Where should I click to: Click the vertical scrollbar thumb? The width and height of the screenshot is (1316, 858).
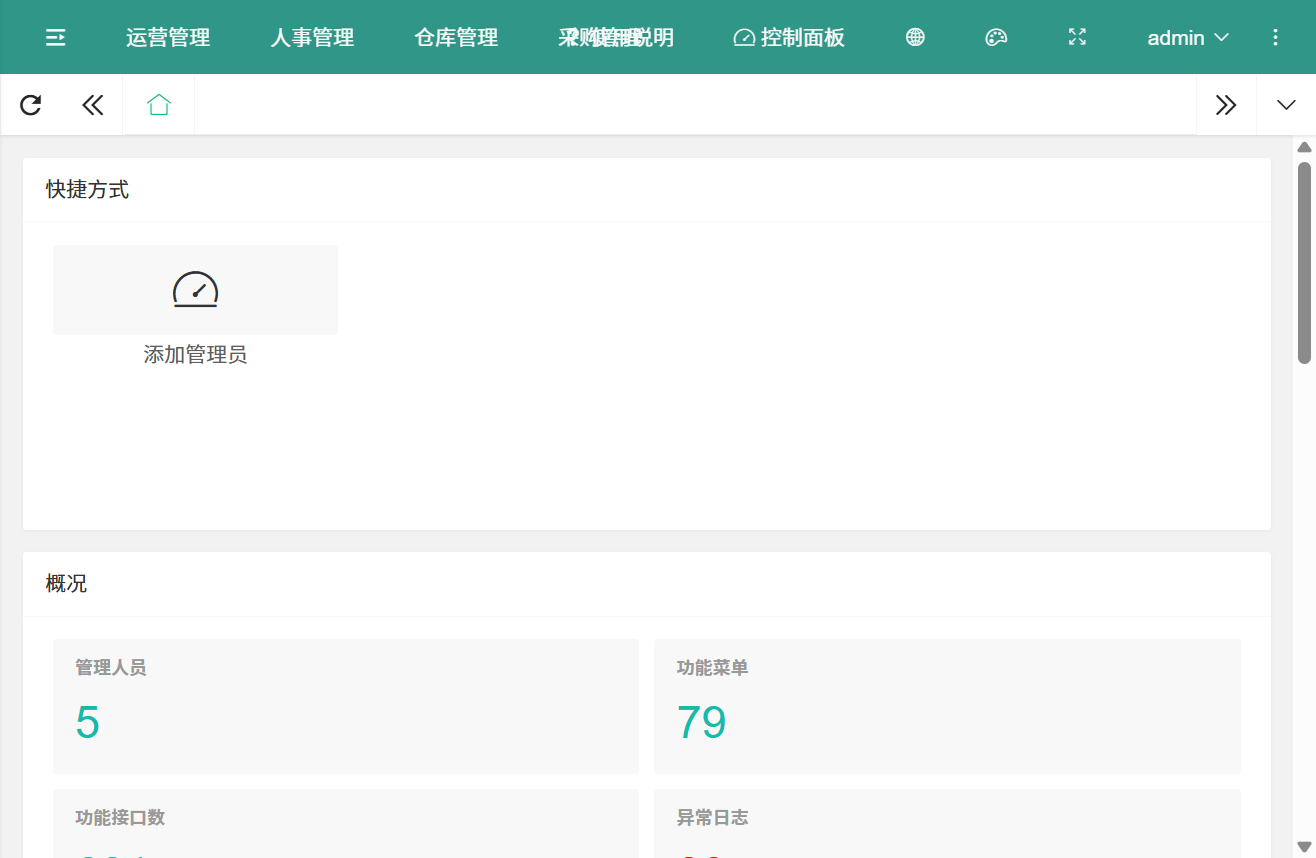point(1304,262)
